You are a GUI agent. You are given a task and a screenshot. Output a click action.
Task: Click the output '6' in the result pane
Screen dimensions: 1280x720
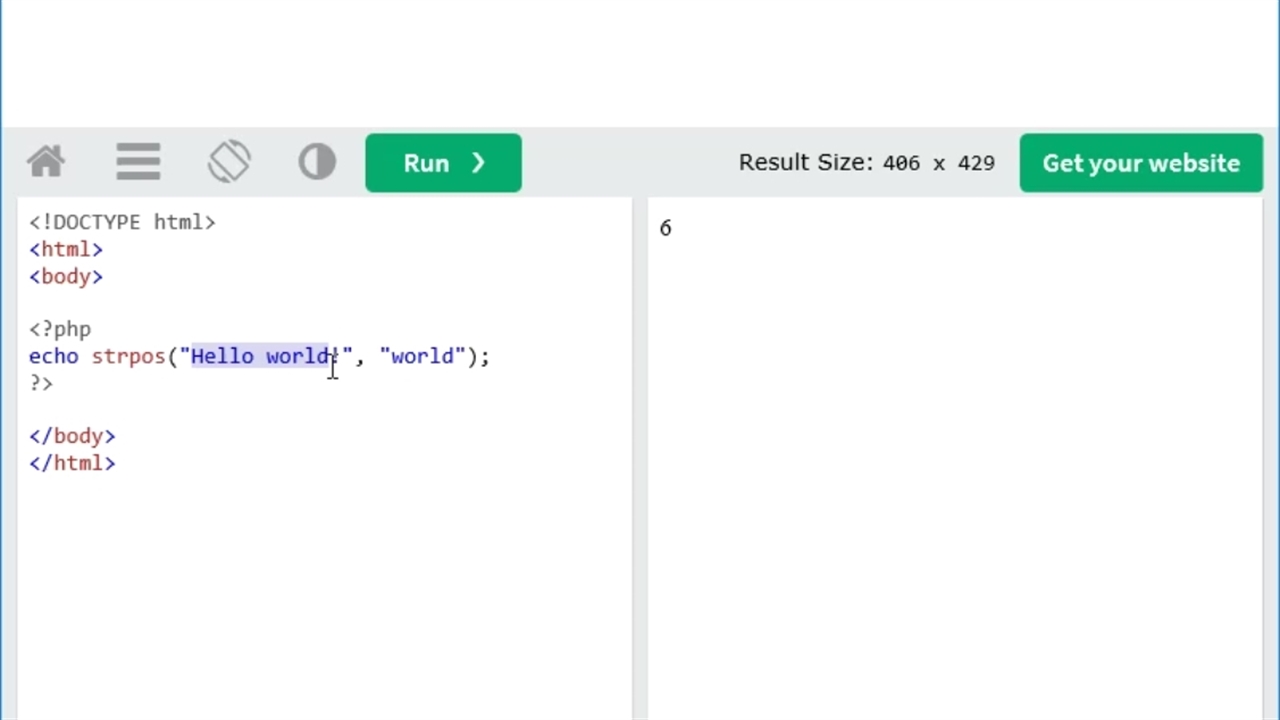coord(665,228)
